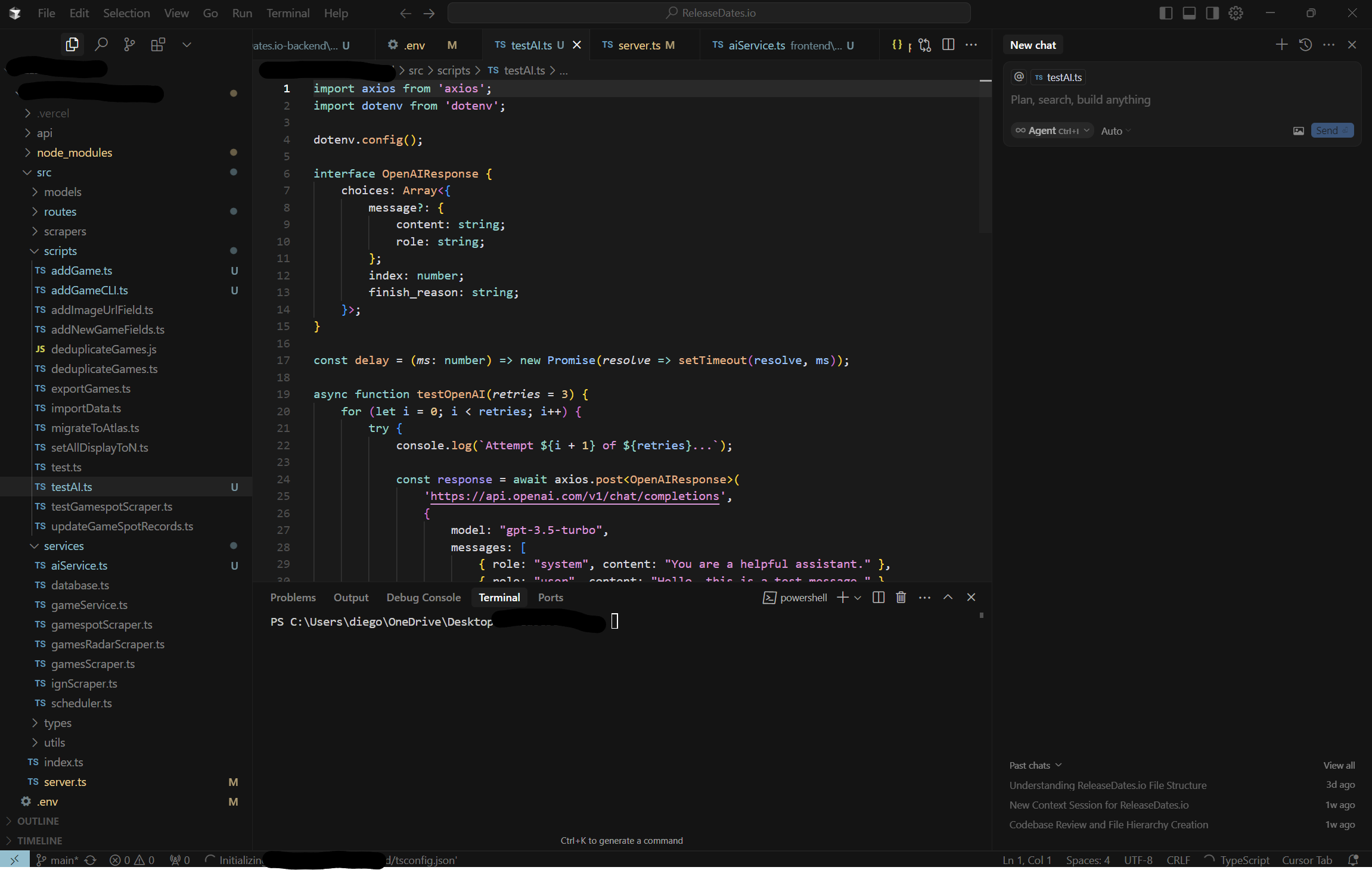Switch to the server.ts editor tab
This screenshot has width=1372, height=870.
tap(639, 45)
